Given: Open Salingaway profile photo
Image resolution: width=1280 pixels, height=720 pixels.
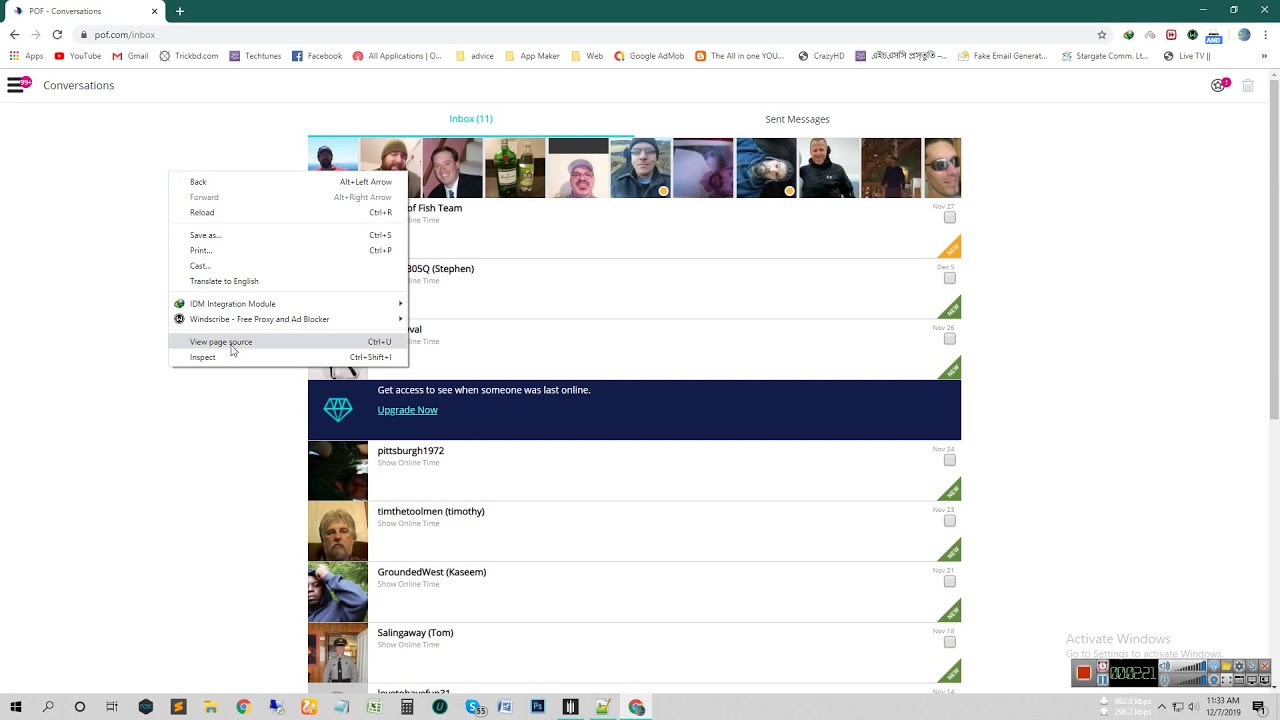Looking at the screenshot, I should 338,652.
